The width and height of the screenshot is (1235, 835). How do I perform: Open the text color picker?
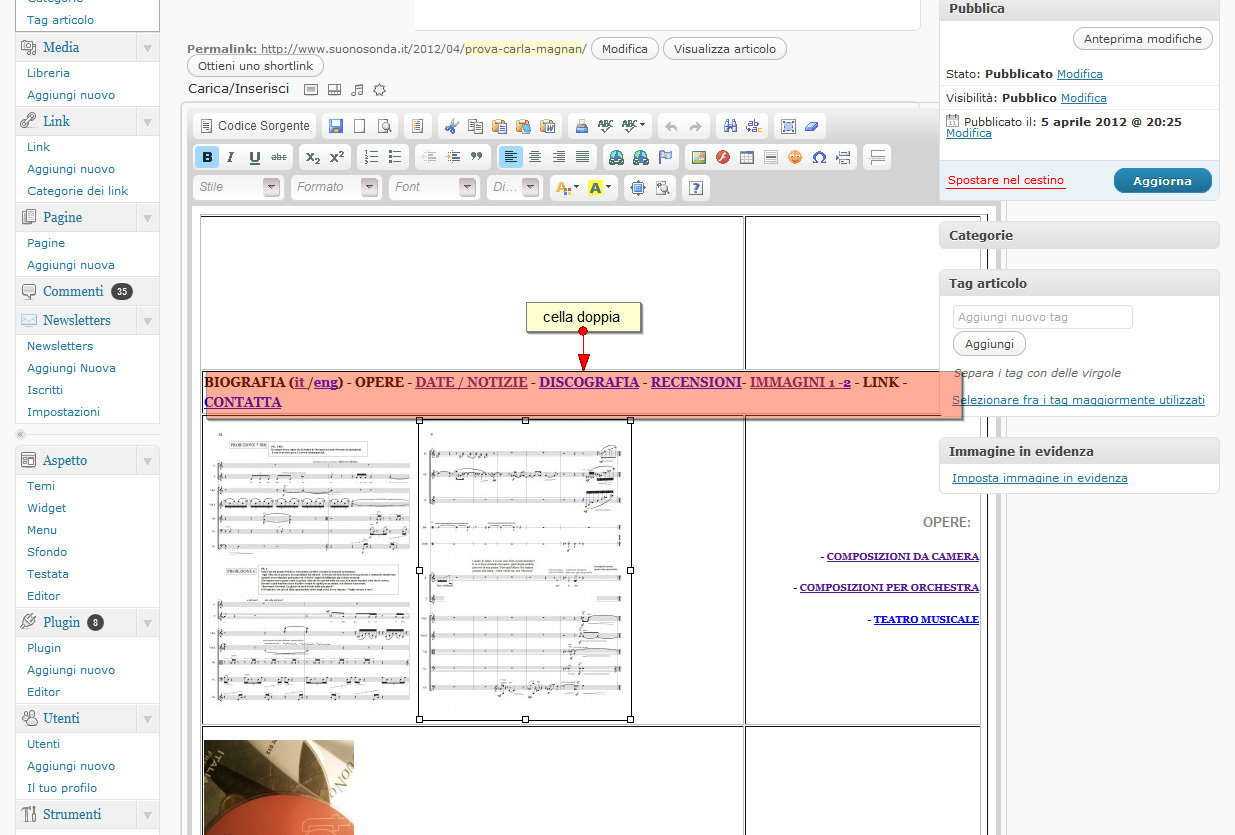(x=567, y=187)
